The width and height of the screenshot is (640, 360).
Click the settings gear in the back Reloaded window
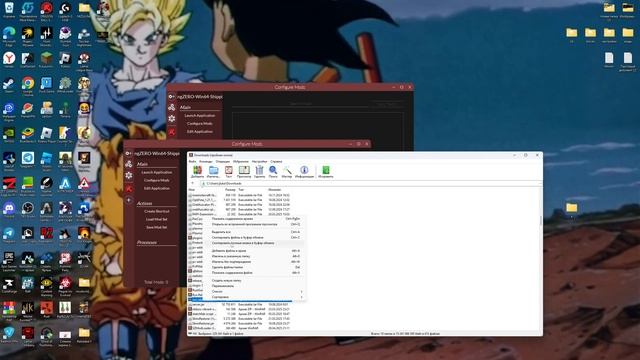coord(172,119)
